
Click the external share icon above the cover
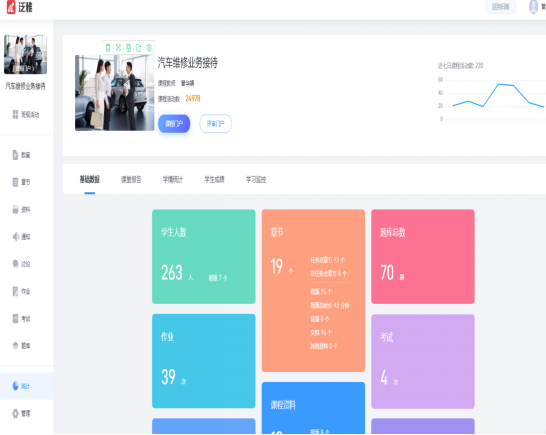[x=139, y=48]
